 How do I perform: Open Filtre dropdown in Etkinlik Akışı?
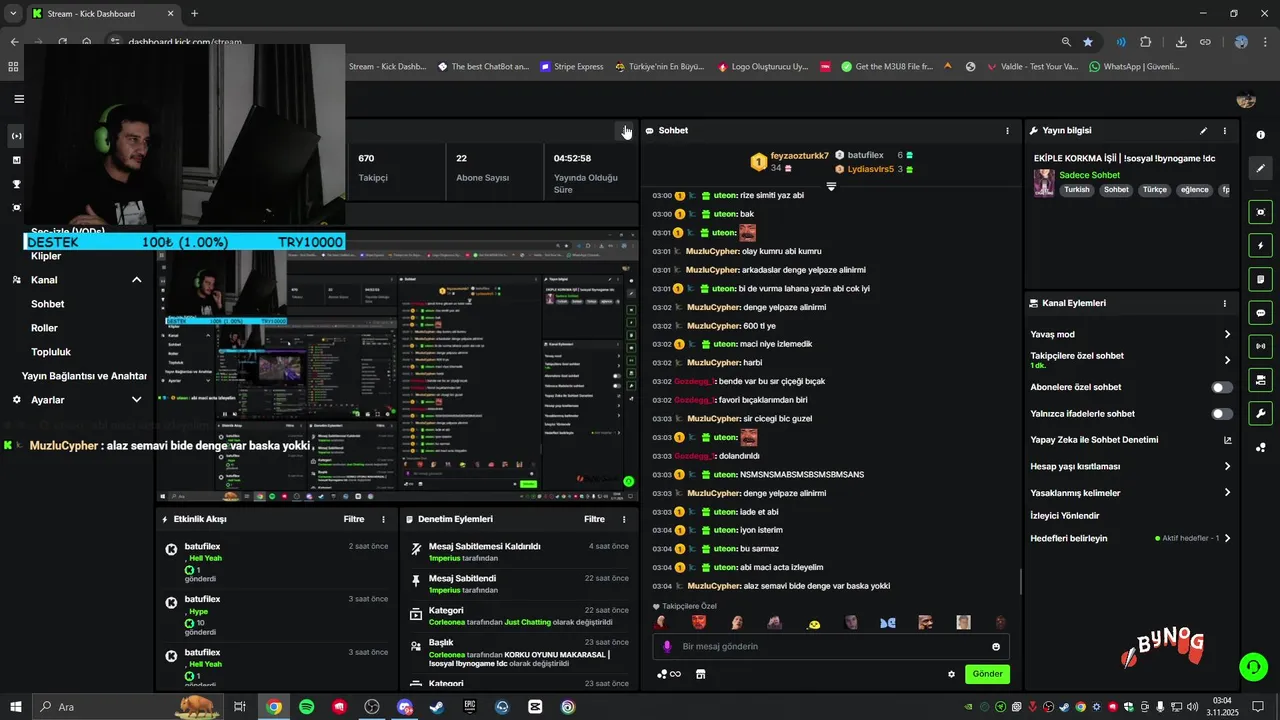(354, 520)
